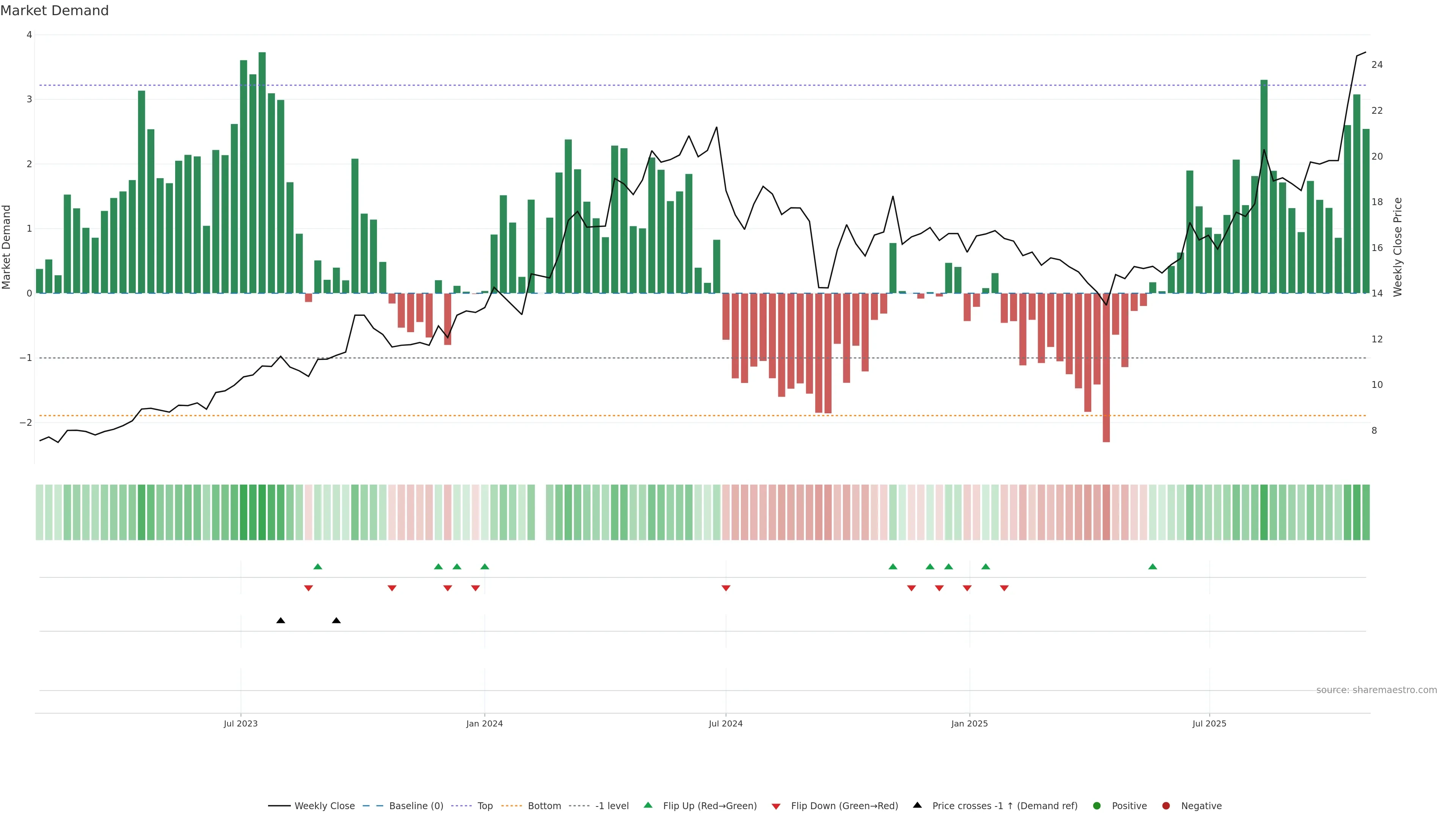Click black Price crosses -1 triangle icon

917,805
